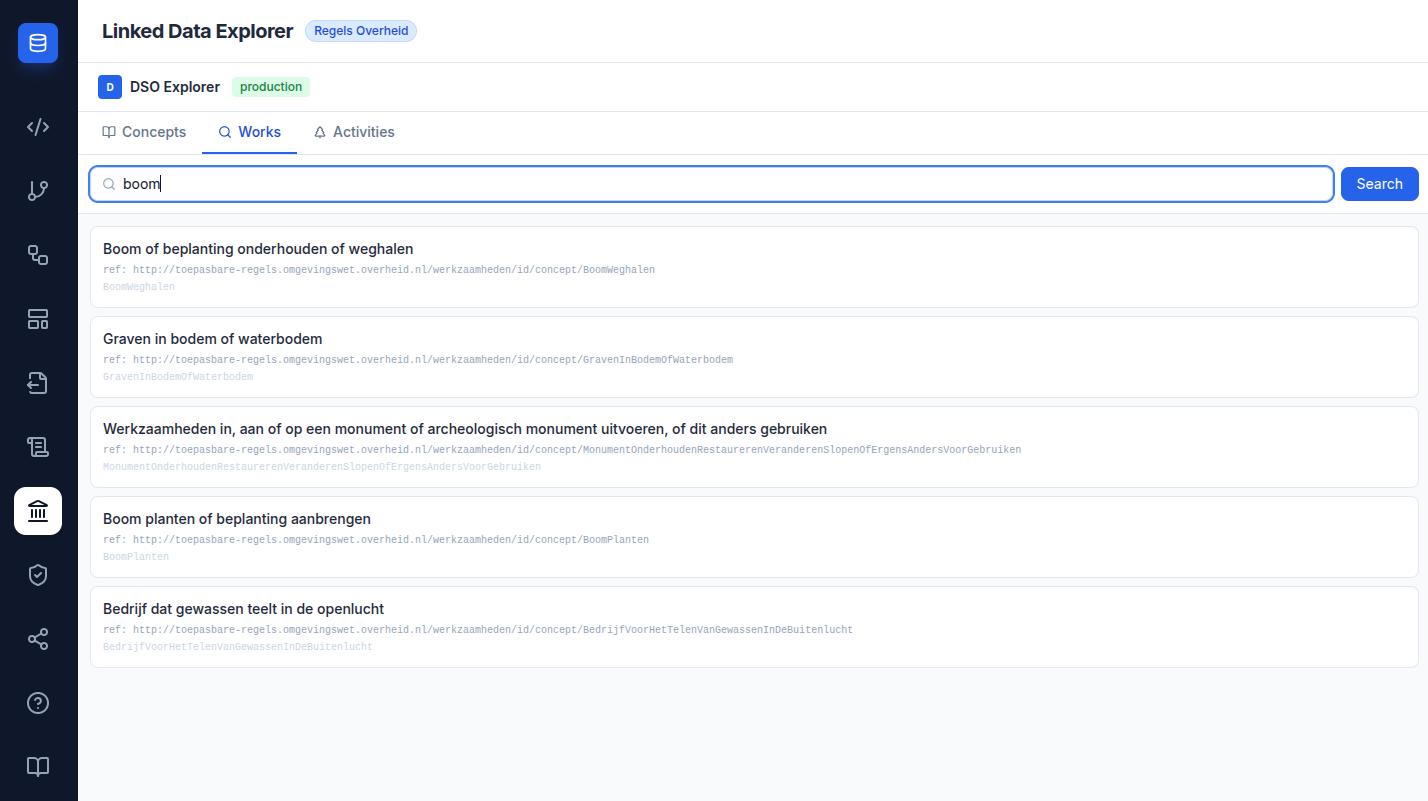This screenshot has width=1428, height=801.
Task: Click the database logo icon in sidebar
Action: (38, 43)
